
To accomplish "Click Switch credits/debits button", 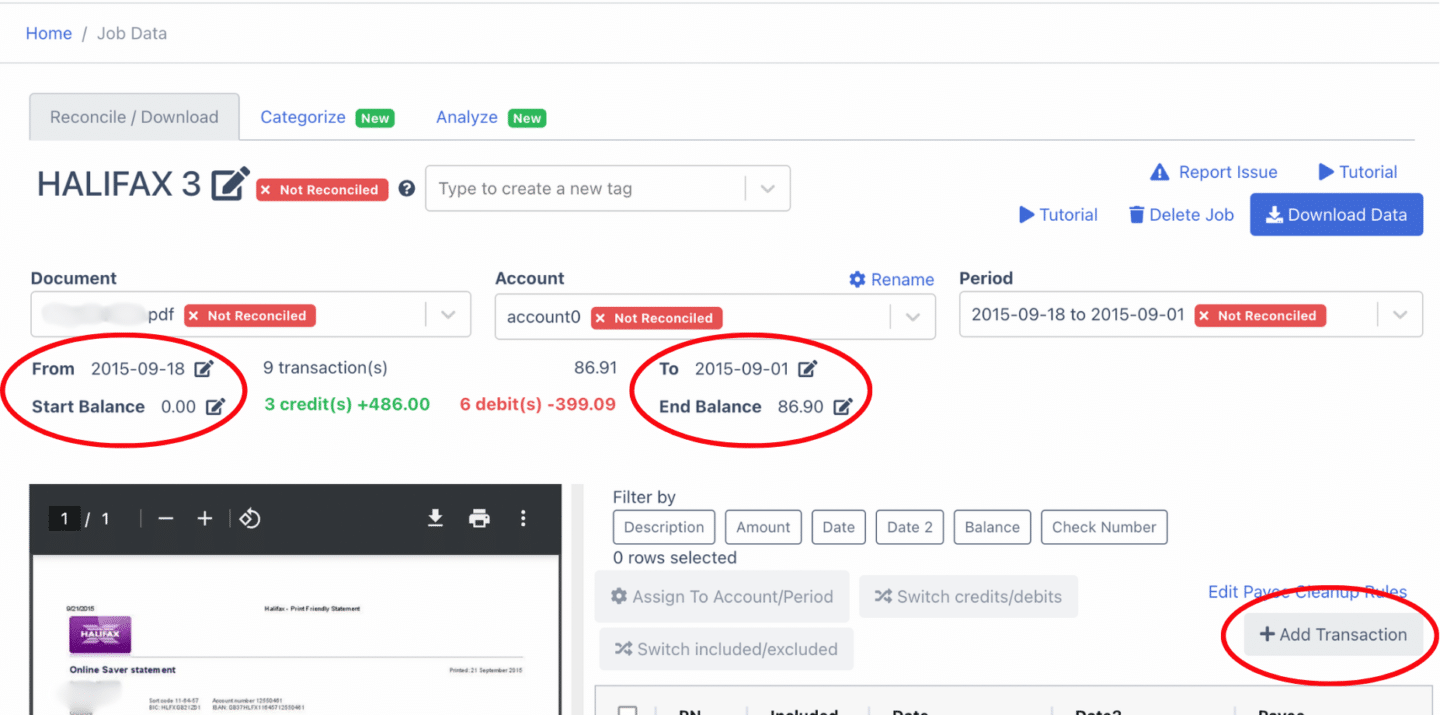I will pos(968,597).
